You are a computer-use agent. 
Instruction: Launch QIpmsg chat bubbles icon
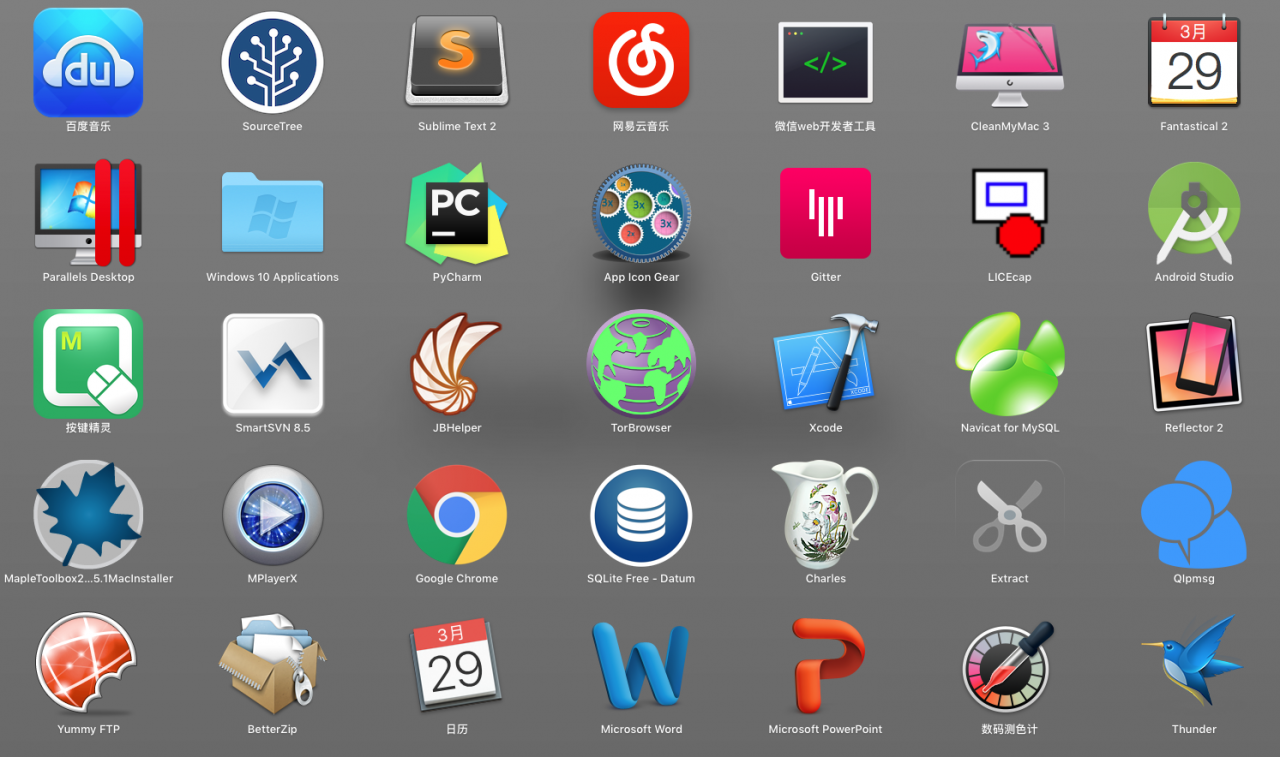1194,514
